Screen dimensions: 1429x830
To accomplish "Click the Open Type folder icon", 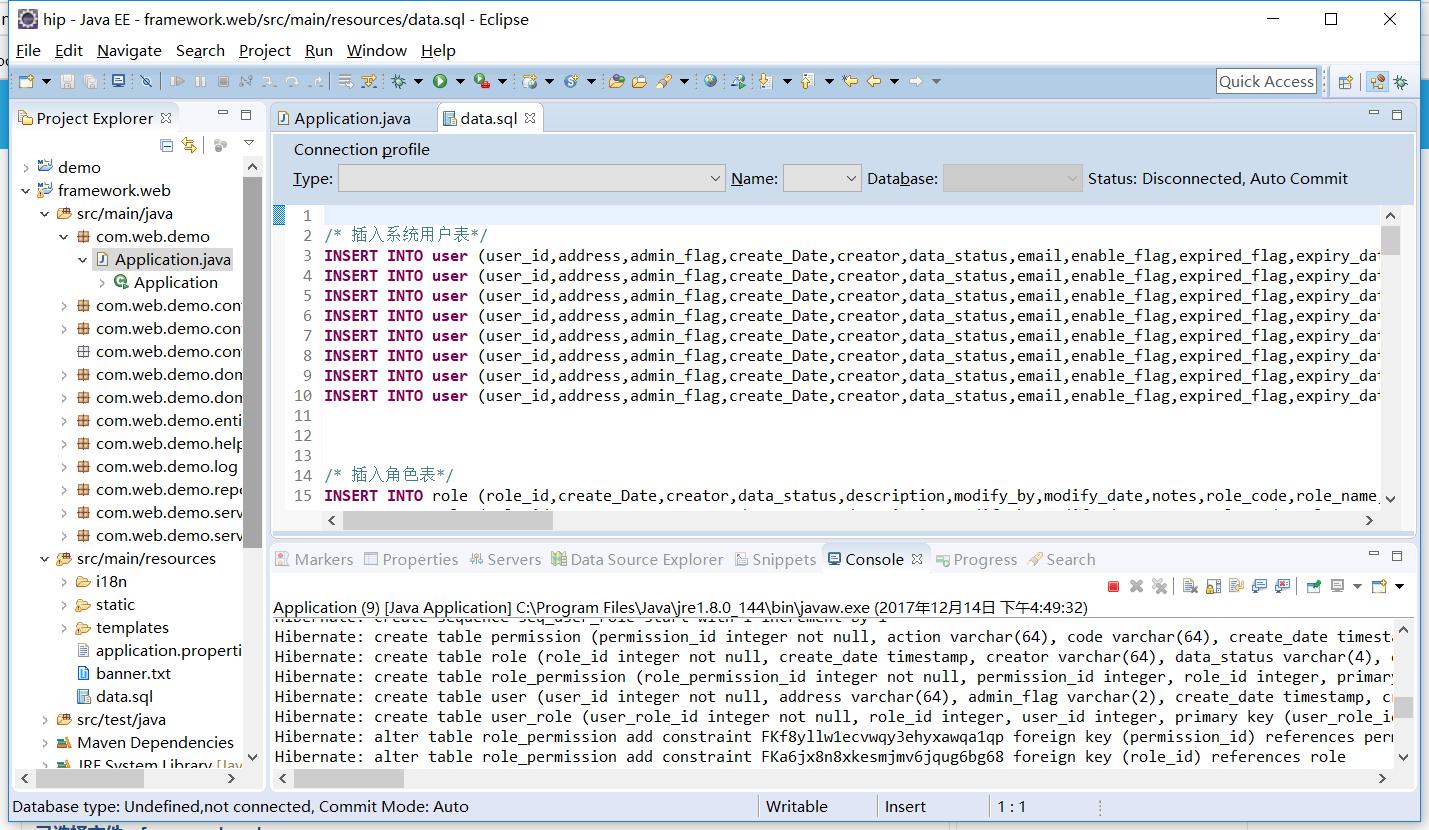I will (x=616, y=81).
